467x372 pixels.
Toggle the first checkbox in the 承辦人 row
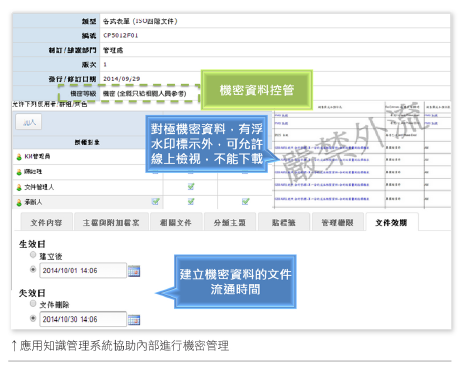[x=155, y=202]
